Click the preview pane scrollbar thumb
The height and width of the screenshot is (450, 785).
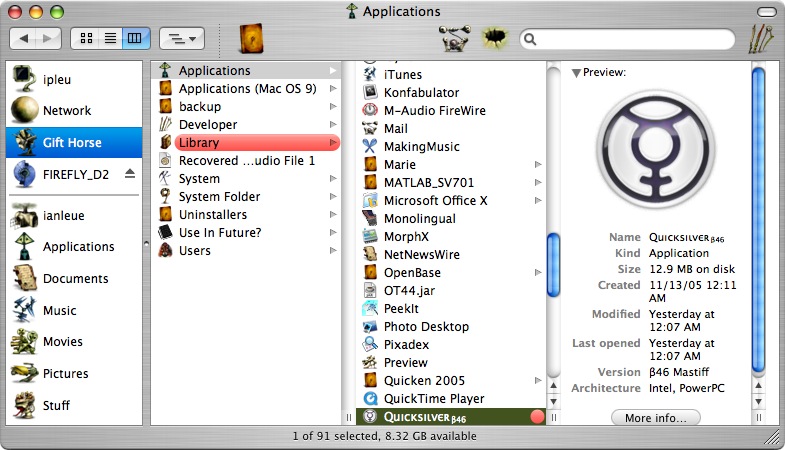tap(758, 220)
